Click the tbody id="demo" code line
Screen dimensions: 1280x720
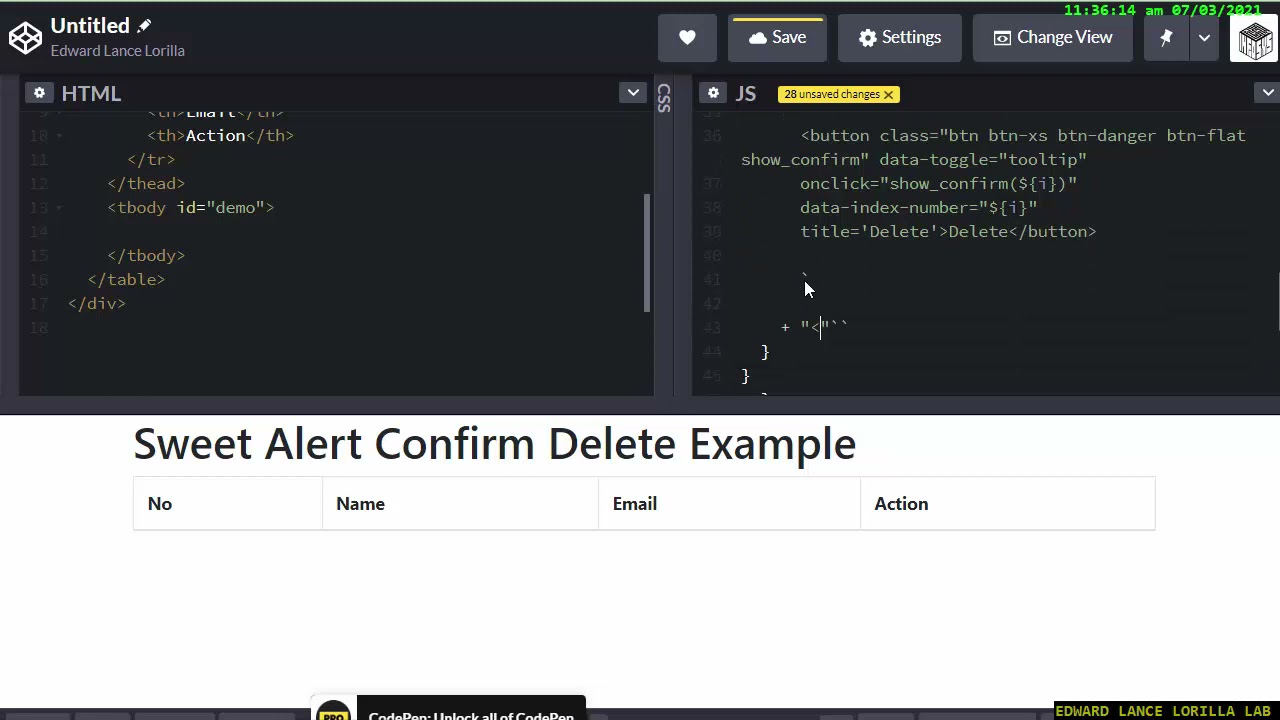click(x=190, y=207)
